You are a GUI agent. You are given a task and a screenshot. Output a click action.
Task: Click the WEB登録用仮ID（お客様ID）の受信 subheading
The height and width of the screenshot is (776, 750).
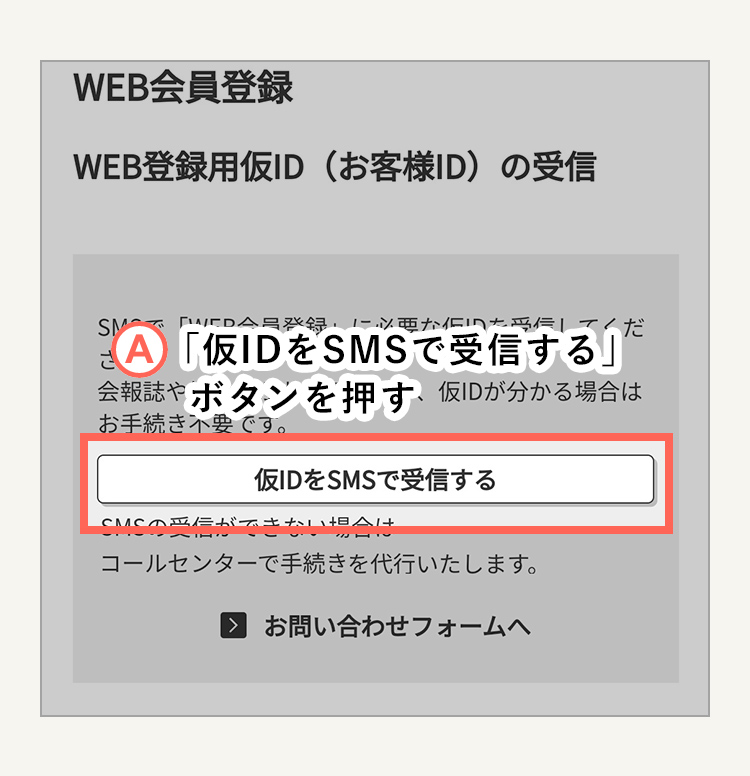pyautogui.click(x=335, y=167)
